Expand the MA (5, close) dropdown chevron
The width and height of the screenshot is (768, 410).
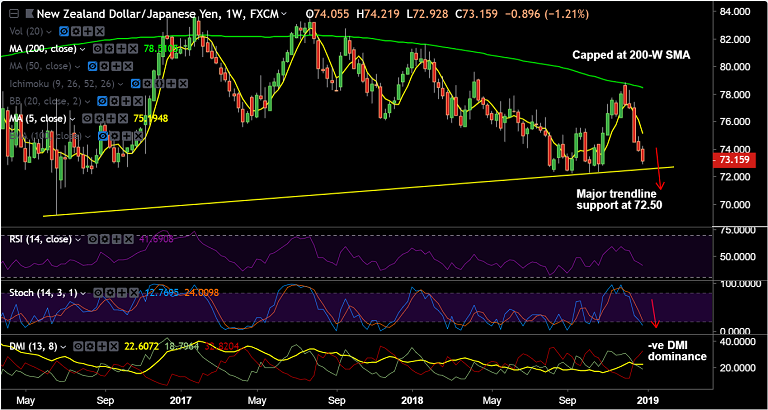pyautogui.click(x=72, y=119)
